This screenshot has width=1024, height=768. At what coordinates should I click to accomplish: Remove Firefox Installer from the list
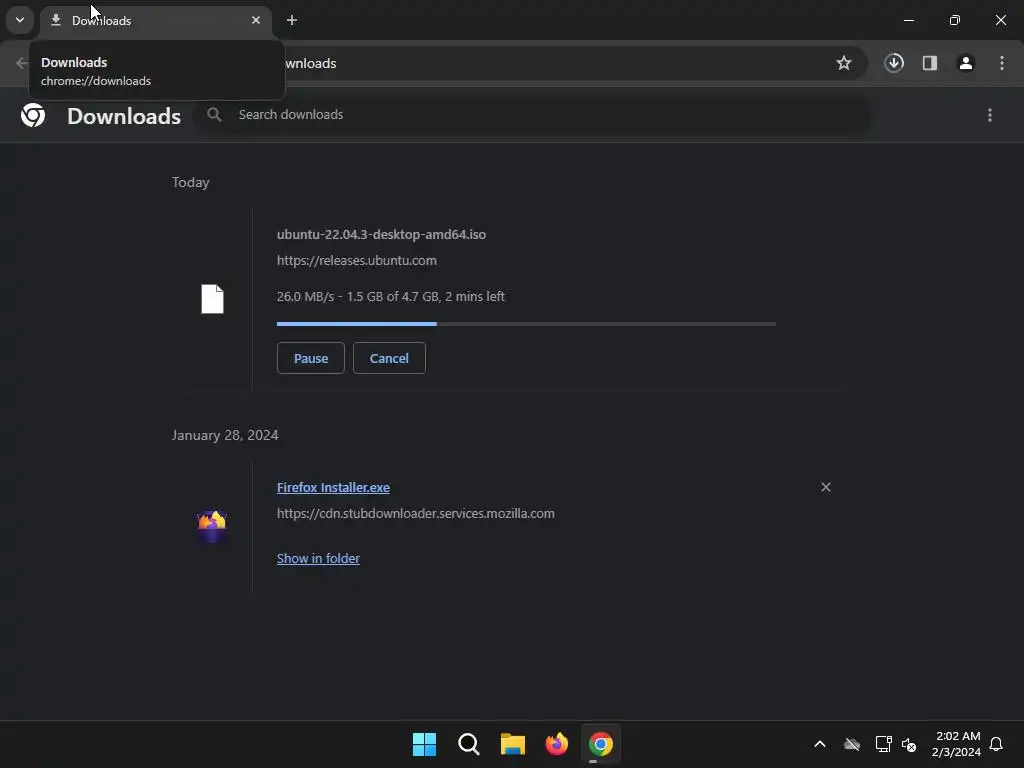tap(825, 487)
